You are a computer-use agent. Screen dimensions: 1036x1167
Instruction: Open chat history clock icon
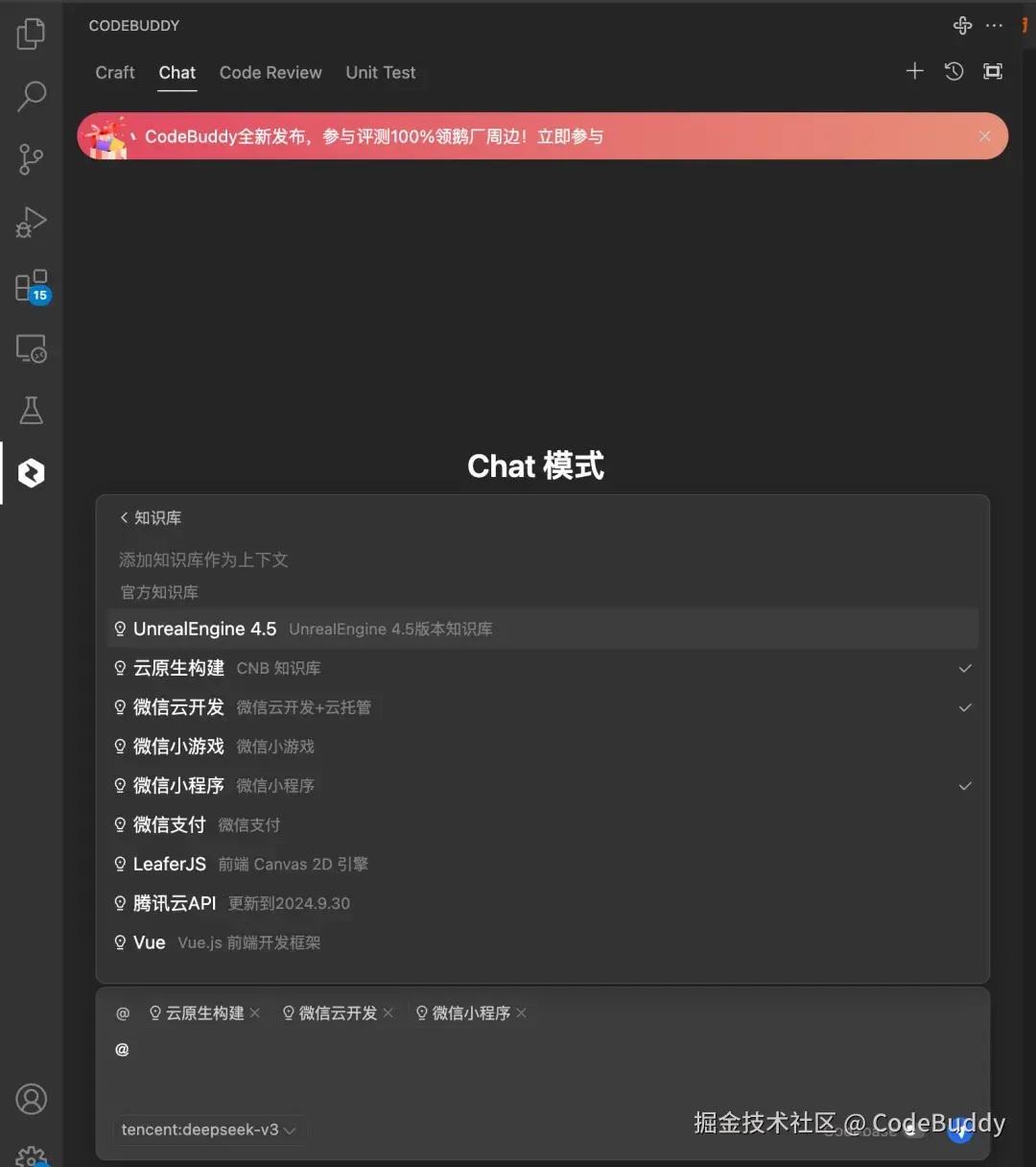(x=954, y=71)
